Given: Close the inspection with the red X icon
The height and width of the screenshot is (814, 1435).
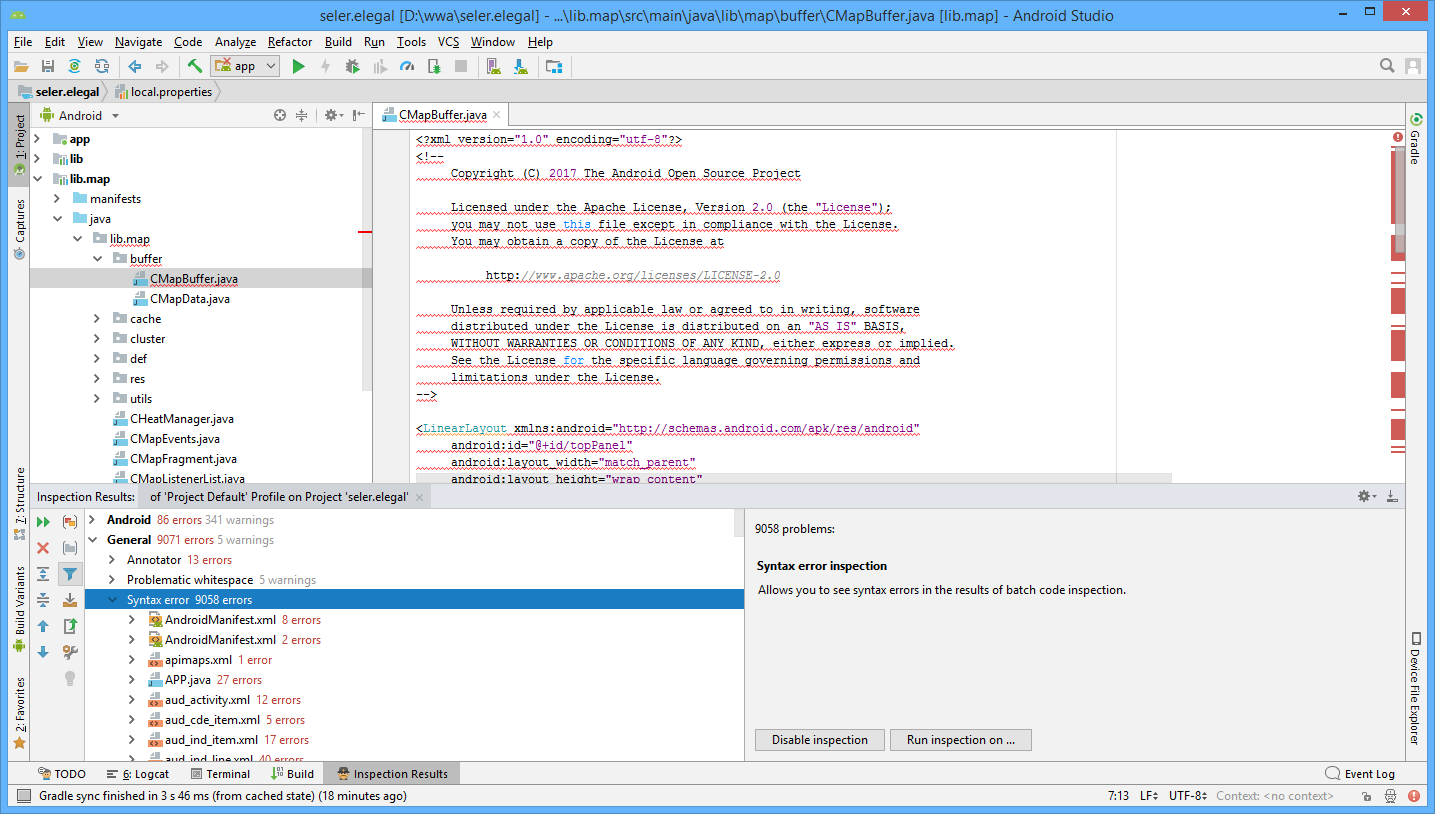Looking at the screenshot, I should [43, 548].
